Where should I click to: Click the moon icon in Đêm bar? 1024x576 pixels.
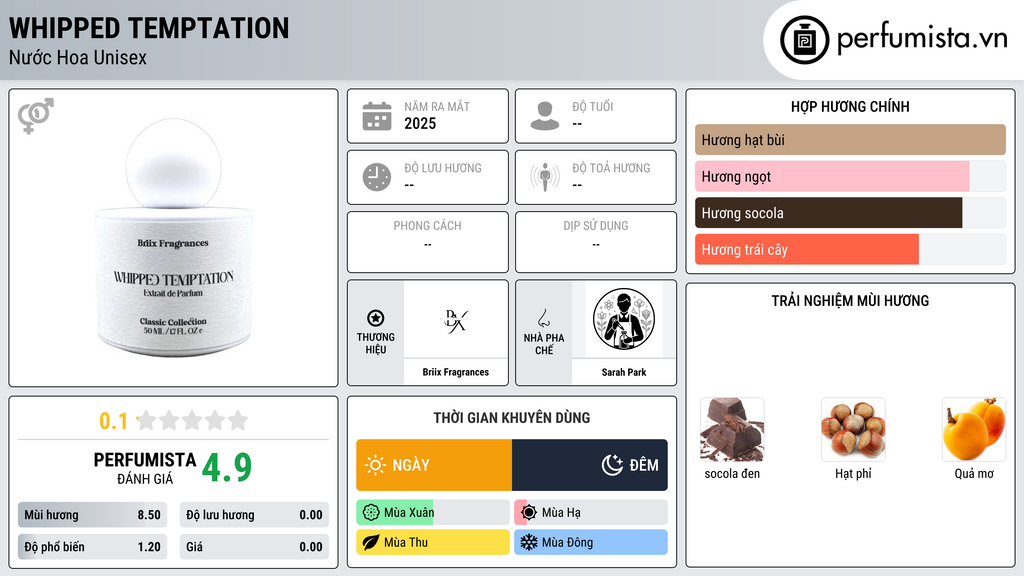612,465
